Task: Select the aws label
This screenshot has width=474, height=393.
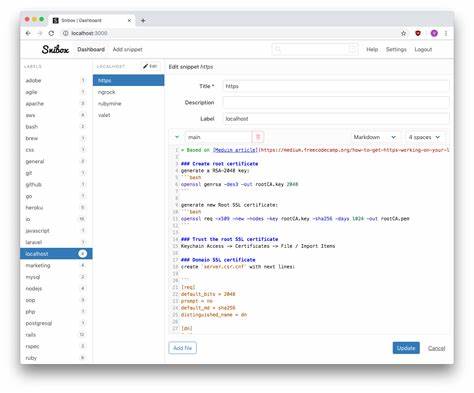Action: pyautogui.click(x=56, y=115)
